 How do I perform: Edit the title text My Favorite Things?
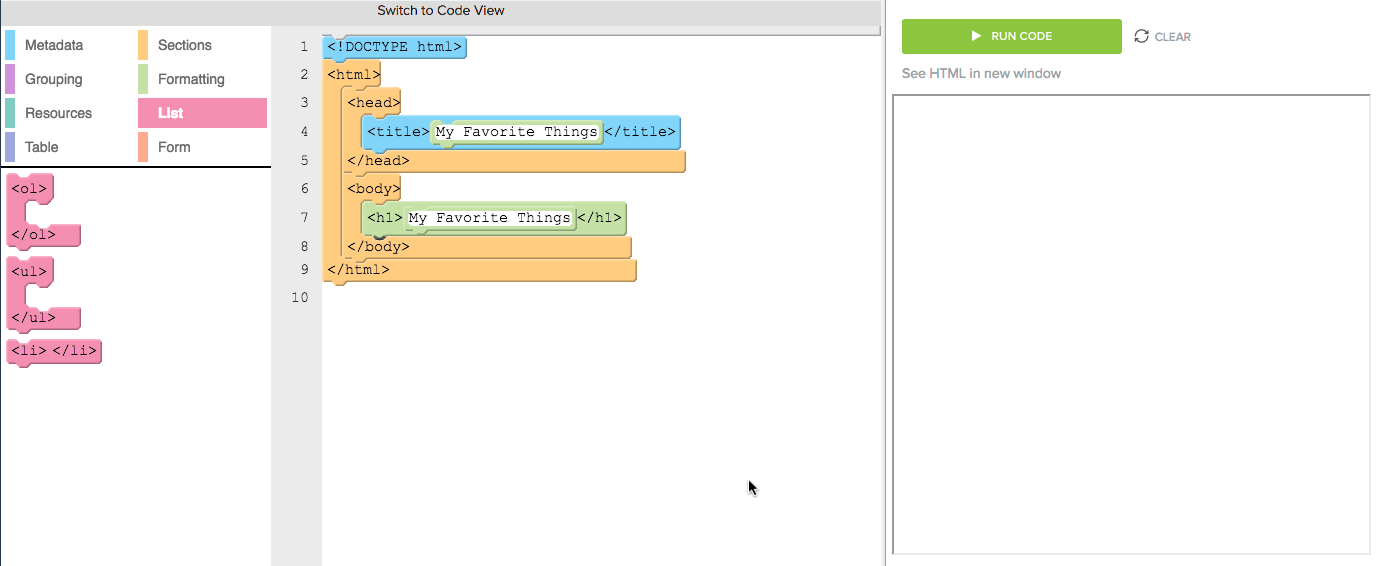pos(516,132)
